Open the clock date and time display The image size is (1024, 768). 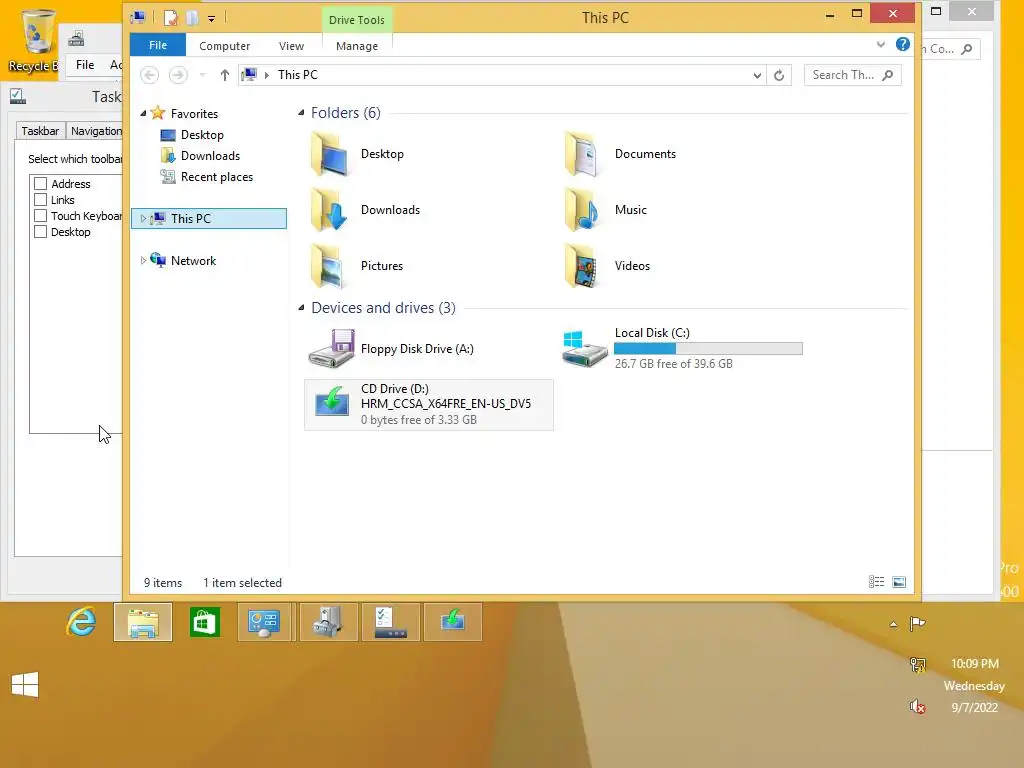(x=974, y=685)
